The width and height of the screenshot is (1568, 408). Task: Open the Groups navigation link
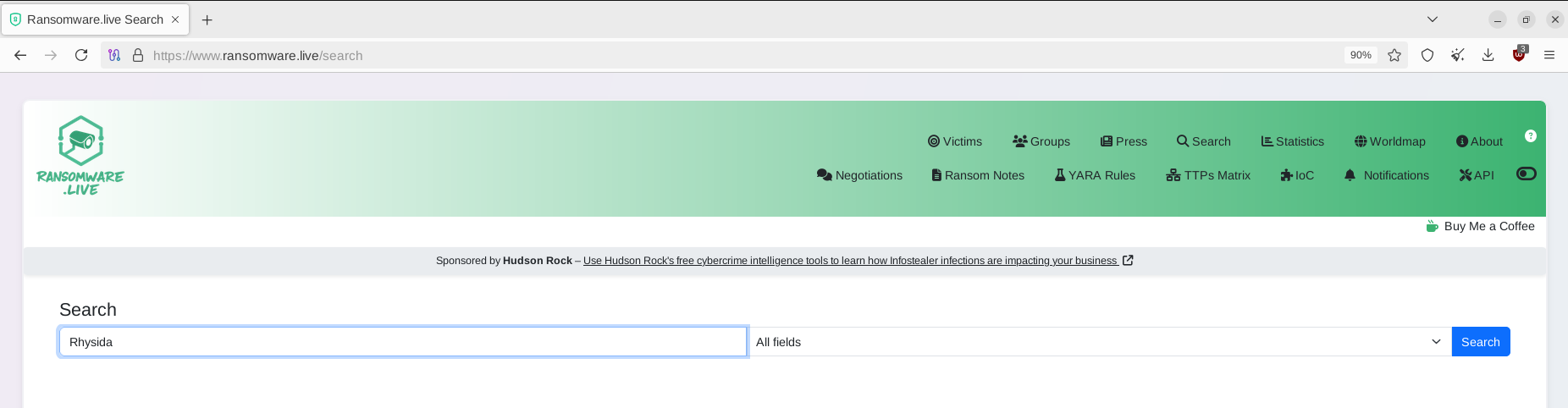point(1041,141)
